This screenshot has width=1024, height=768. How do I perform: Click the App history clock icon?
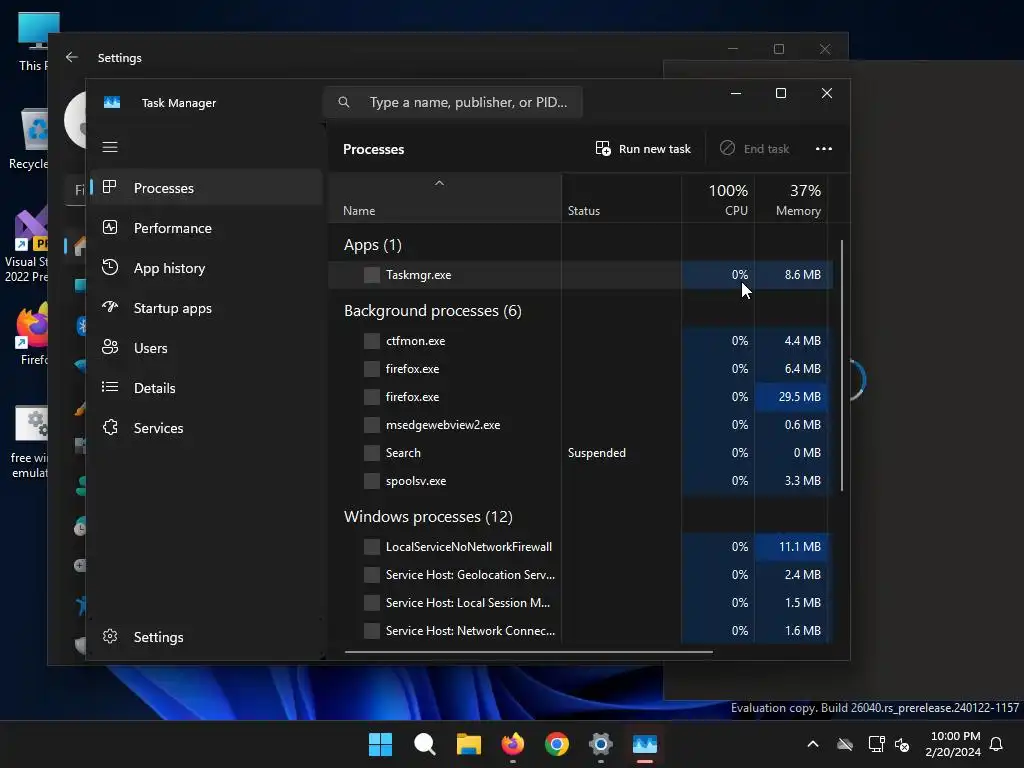pos(110,267)
